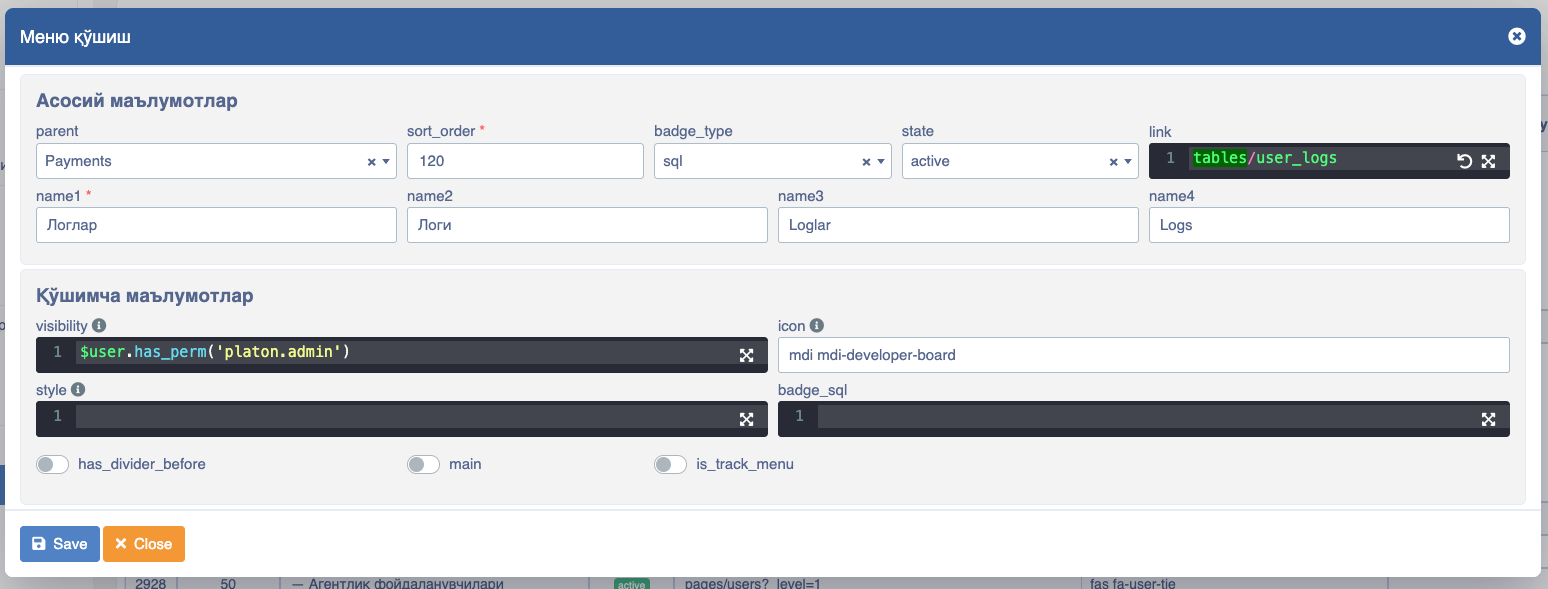Image resolution: width=1548 pixels, height=589 pixels.
Task: Edit the icon field mdi-developer-board
Action: point(1144,355)
